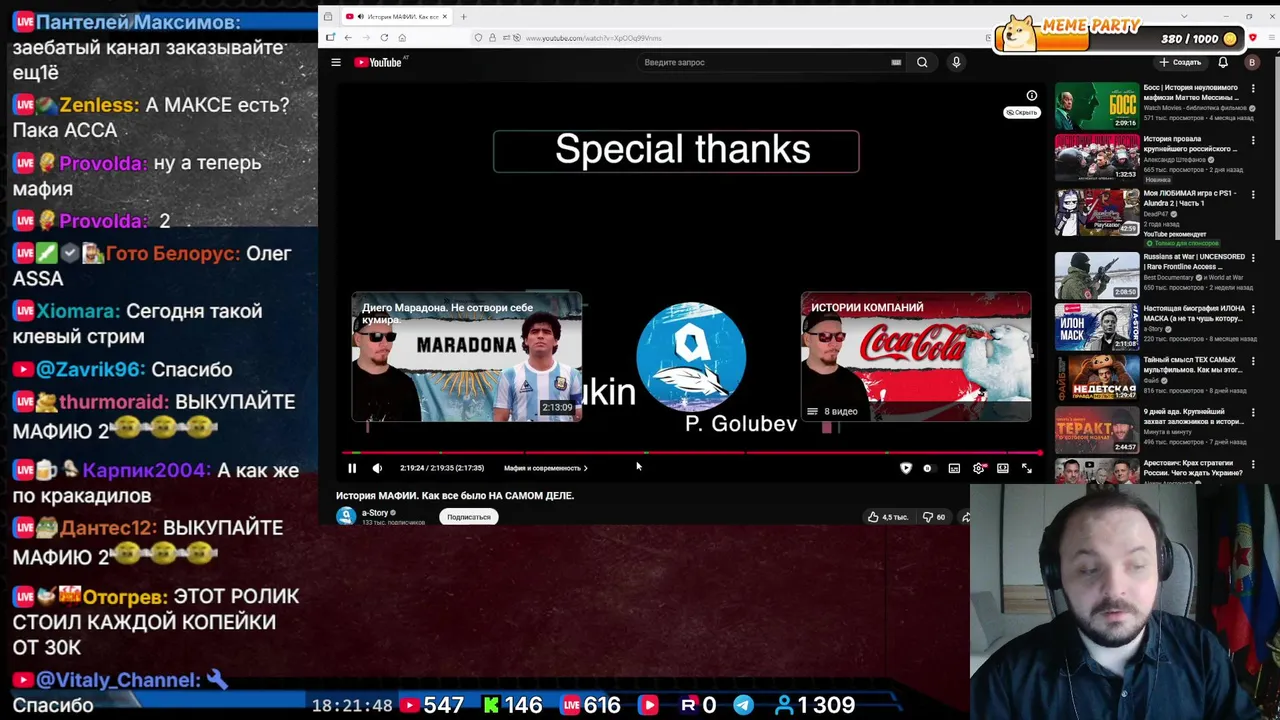Open История провала recommended video title

tap(1190, 144)
